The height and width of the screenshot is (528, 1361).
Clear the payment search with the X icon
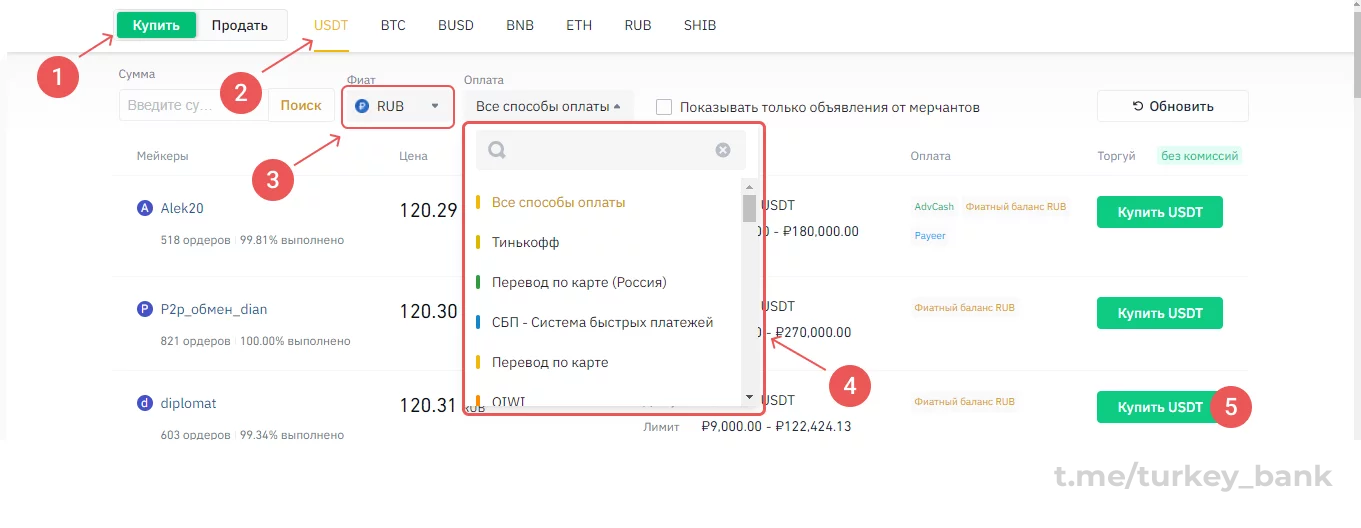tap(723, 150)
